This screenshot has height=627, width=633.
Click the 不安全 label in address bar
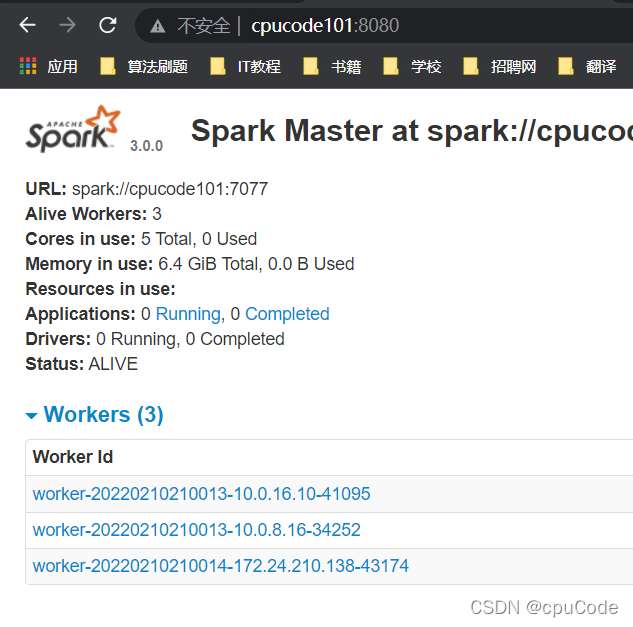click(203, 26)
